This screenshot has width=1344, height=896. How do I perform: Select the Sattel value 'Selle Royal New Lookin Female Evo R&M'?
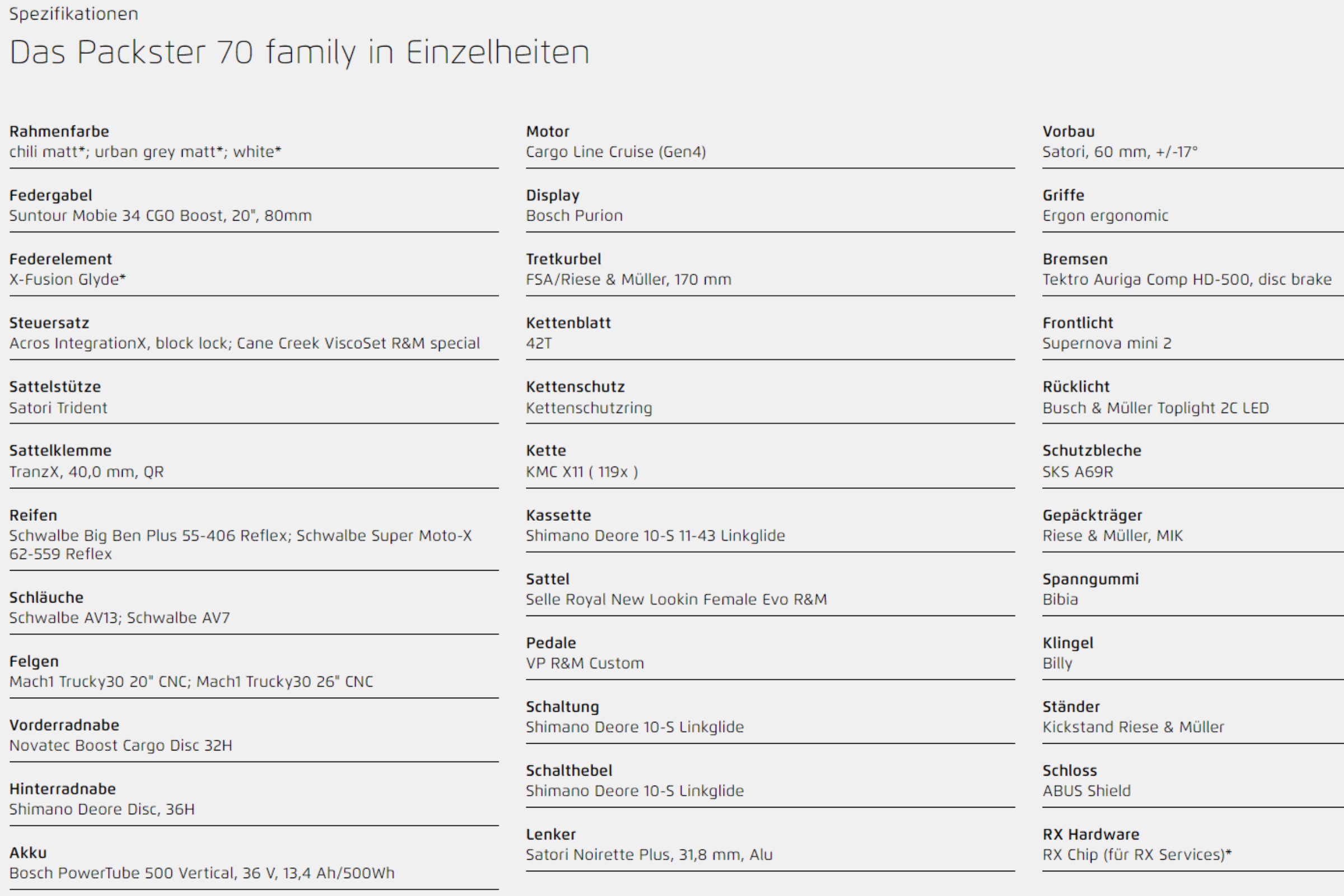click(x=676, y=599)
